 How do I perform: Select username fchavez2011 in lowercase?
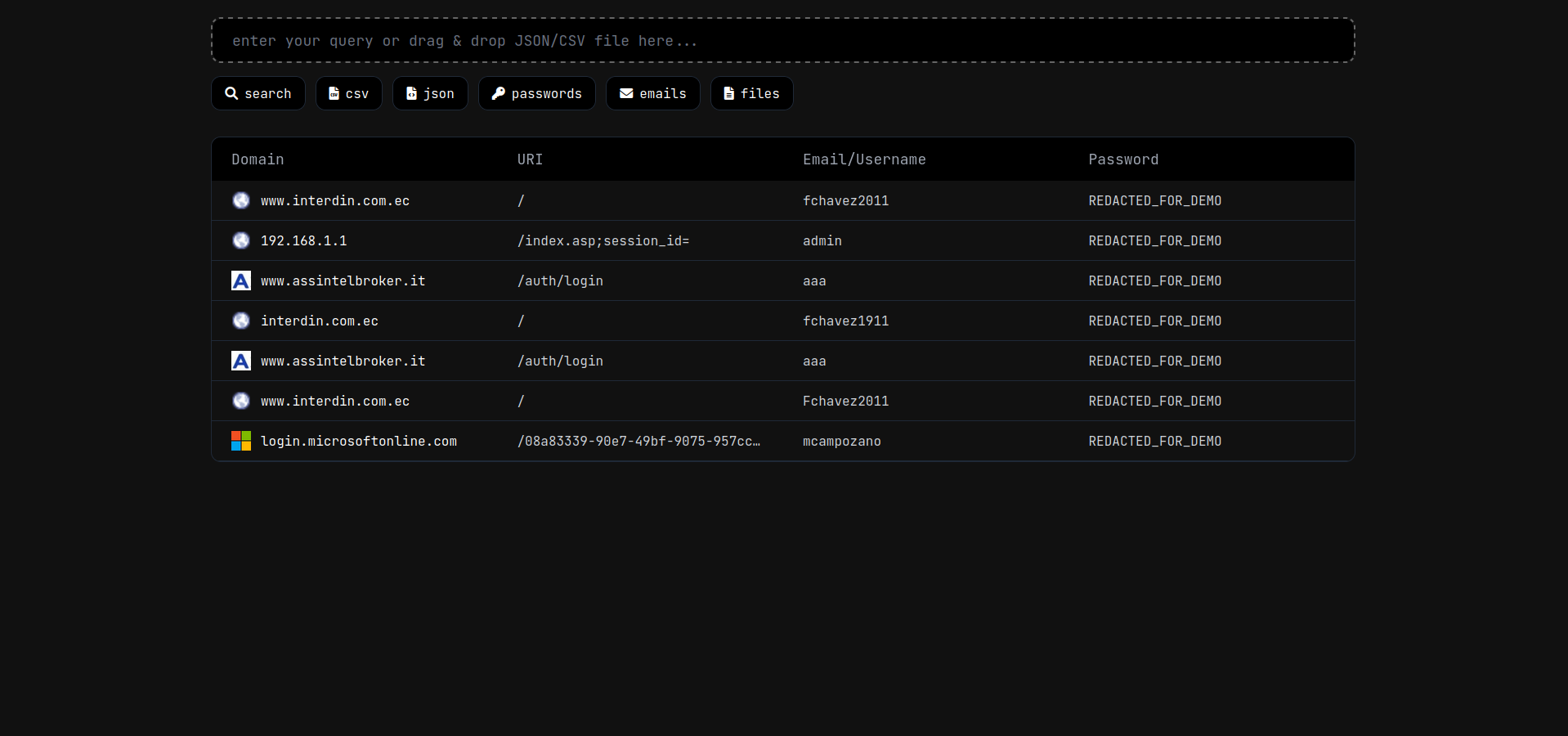845,200
